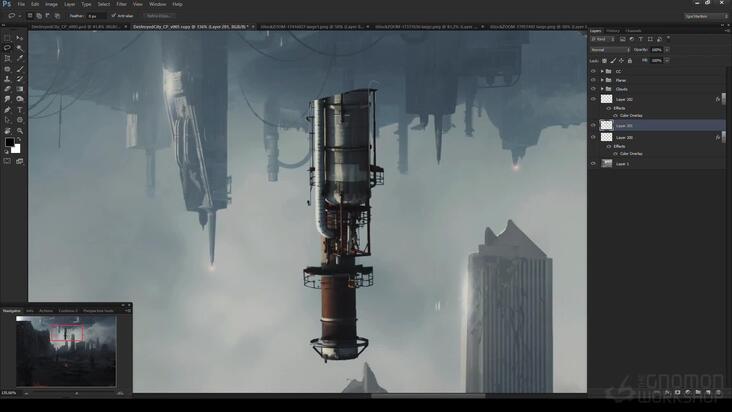Select the Gradient tool
732x412 pixels.
click(x=20, y=89)
